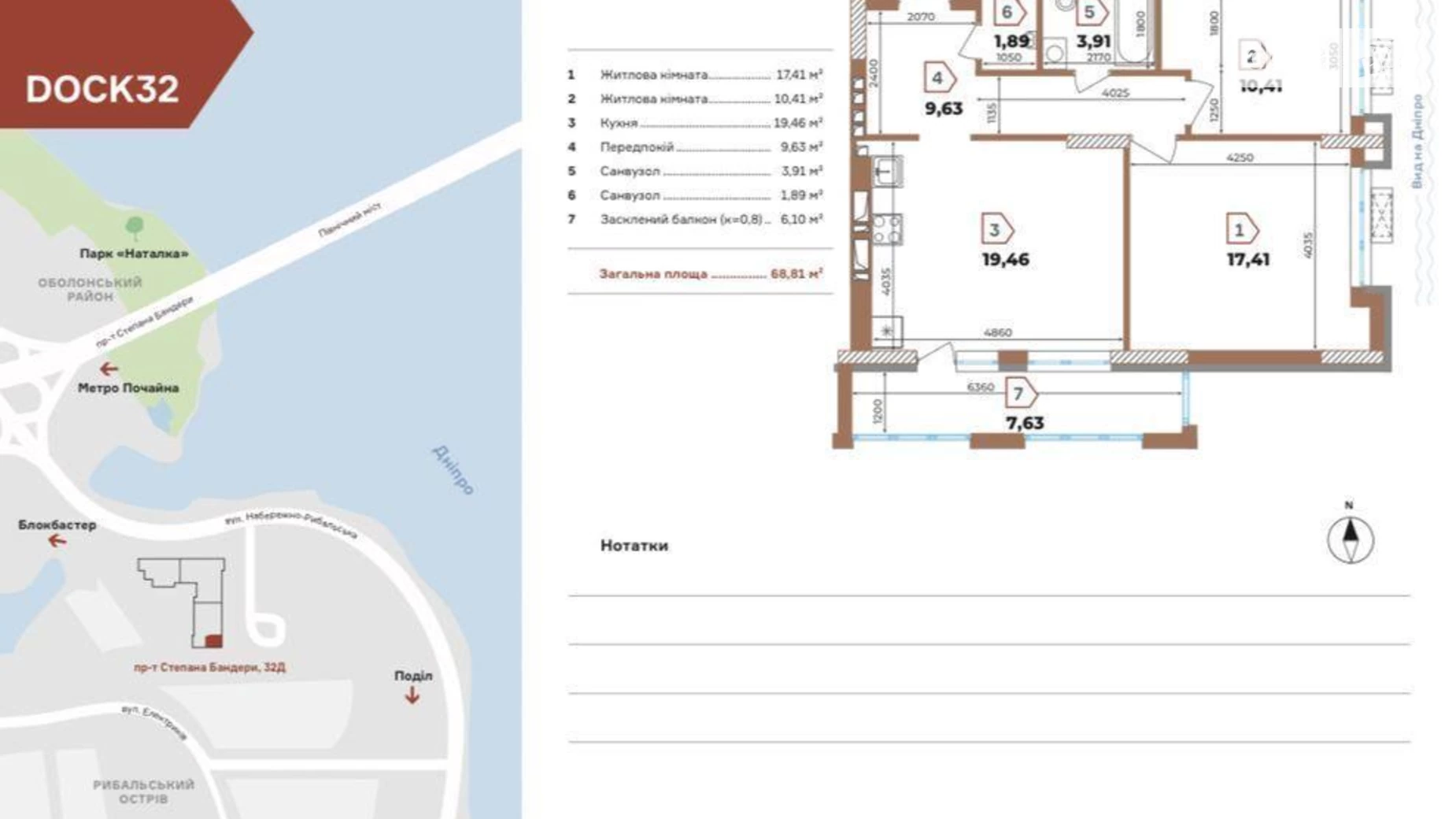Click the red highlighted section of the building outline
1456x819 pixels.
pos(214,641)
